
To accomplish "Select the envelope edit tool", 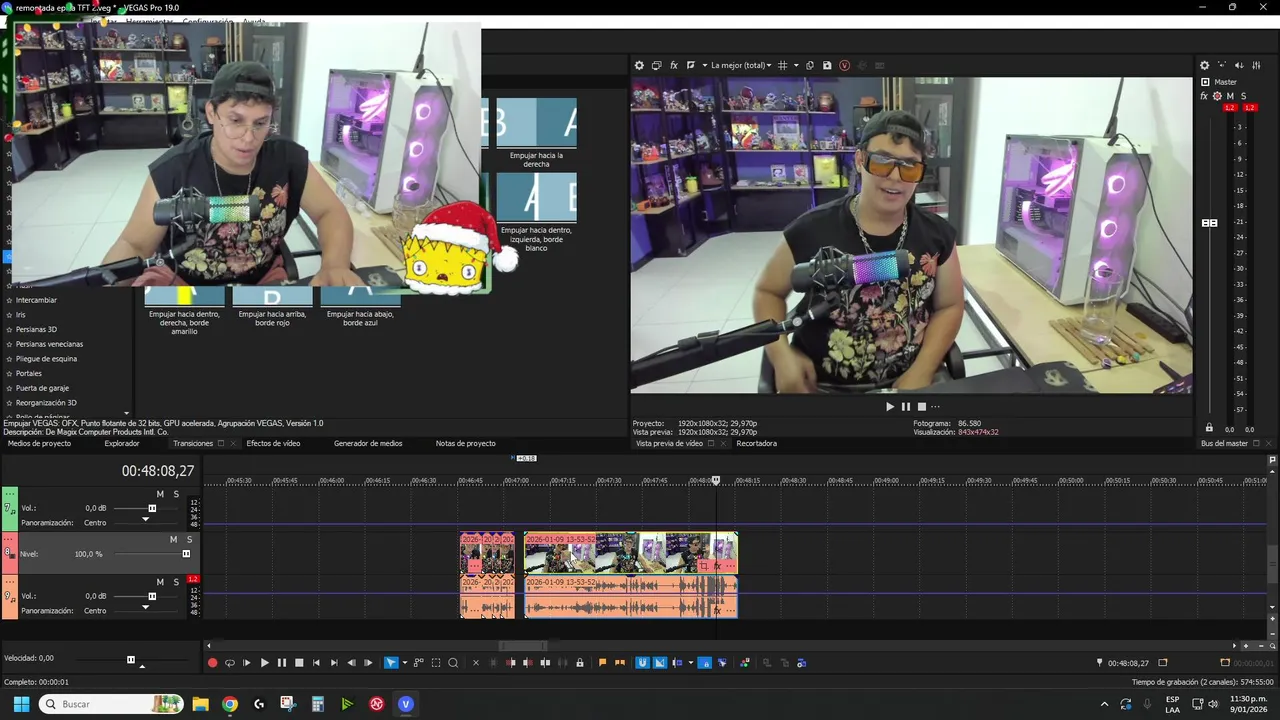I will (x=419, y=662).
